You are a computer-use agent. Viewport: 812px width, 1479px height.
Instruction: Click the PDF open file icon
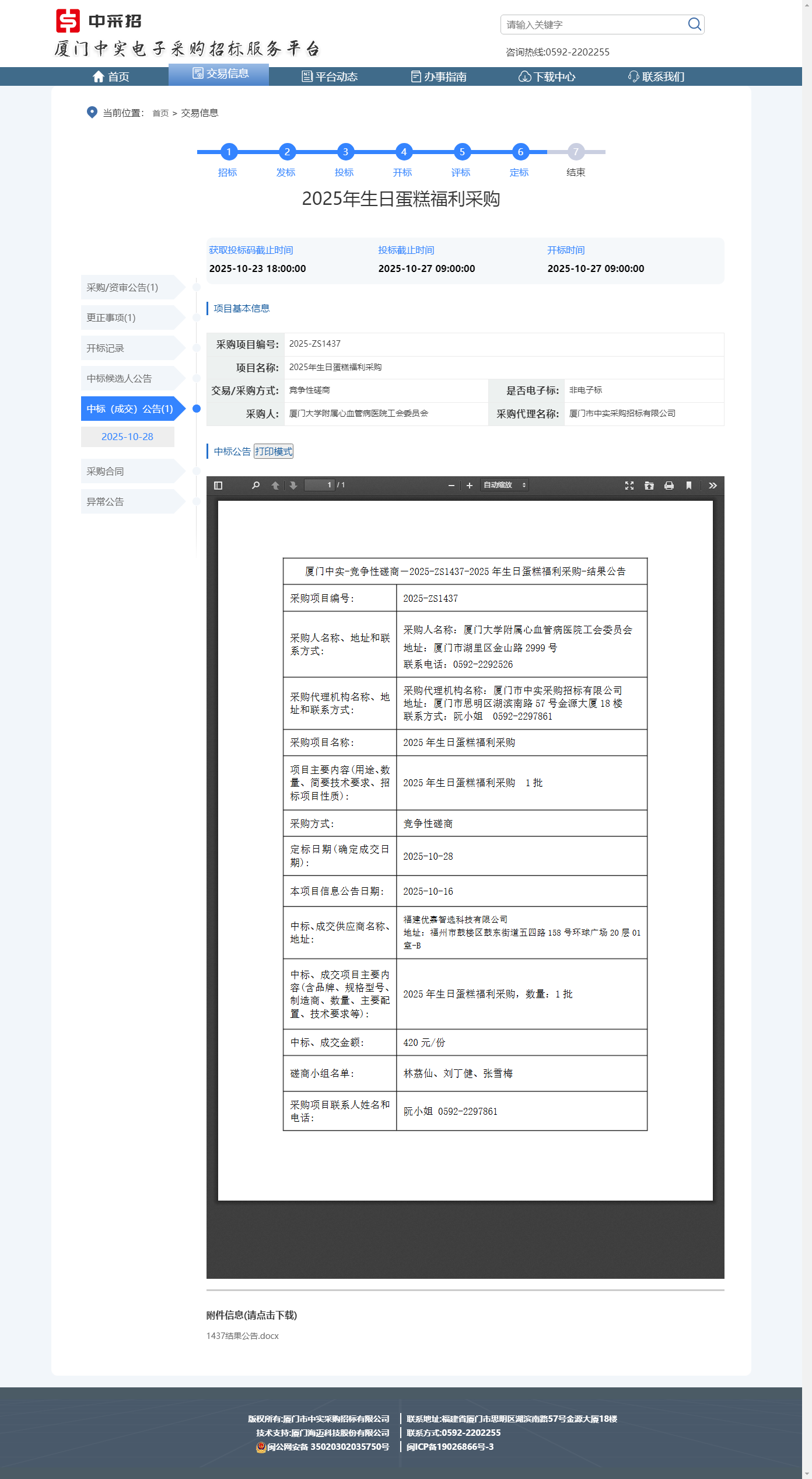(649, 485)
